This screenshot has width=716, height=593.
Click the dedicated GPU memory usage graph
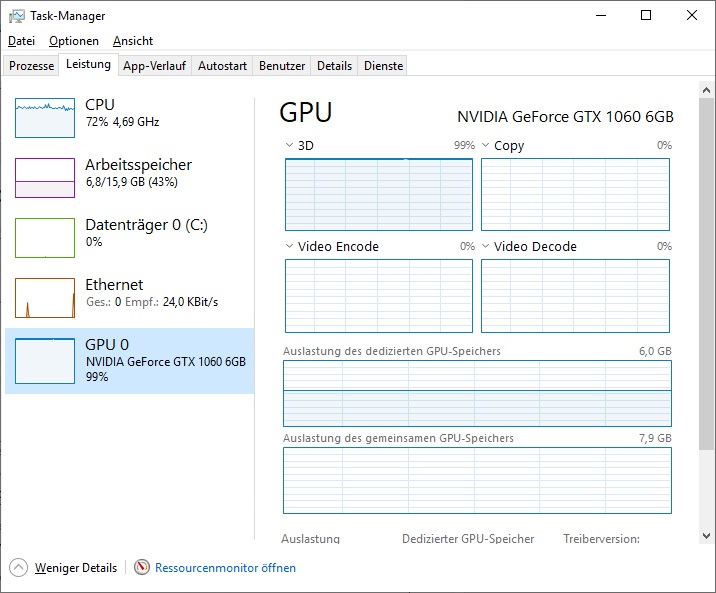(477, 394)
